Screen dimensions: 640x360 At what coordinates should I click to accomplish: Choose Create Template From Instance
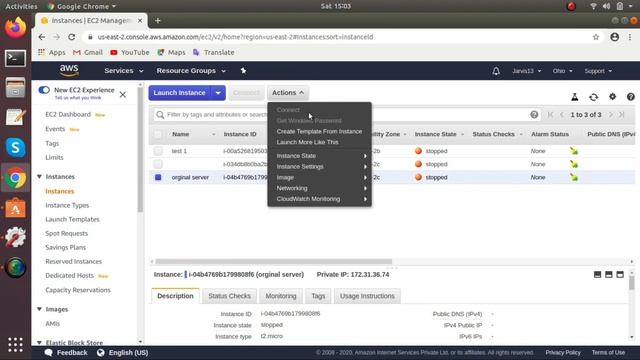pos(319,131)
